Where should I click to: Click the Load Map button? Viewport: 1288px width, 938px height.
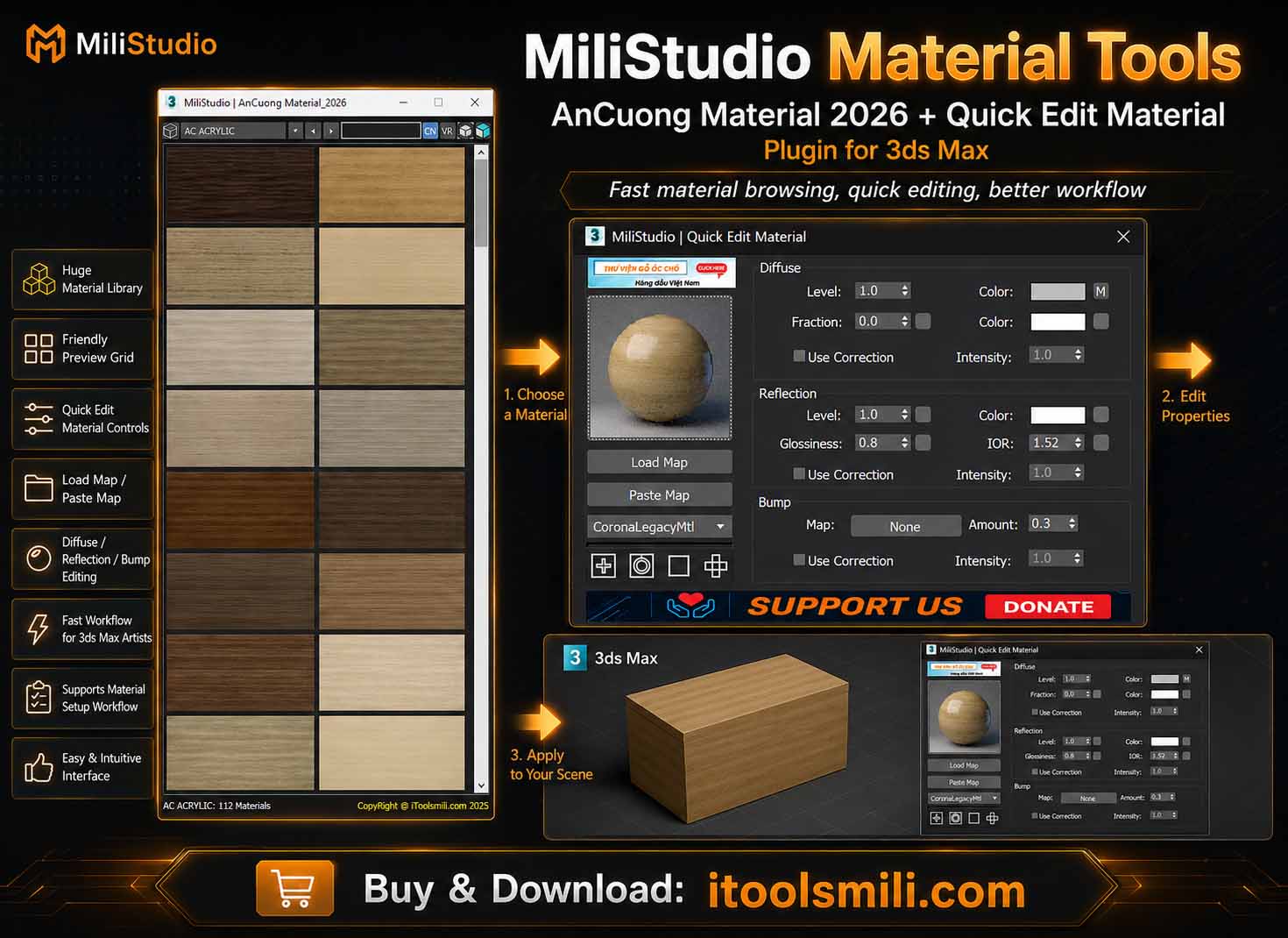click(x=659, y=462)
